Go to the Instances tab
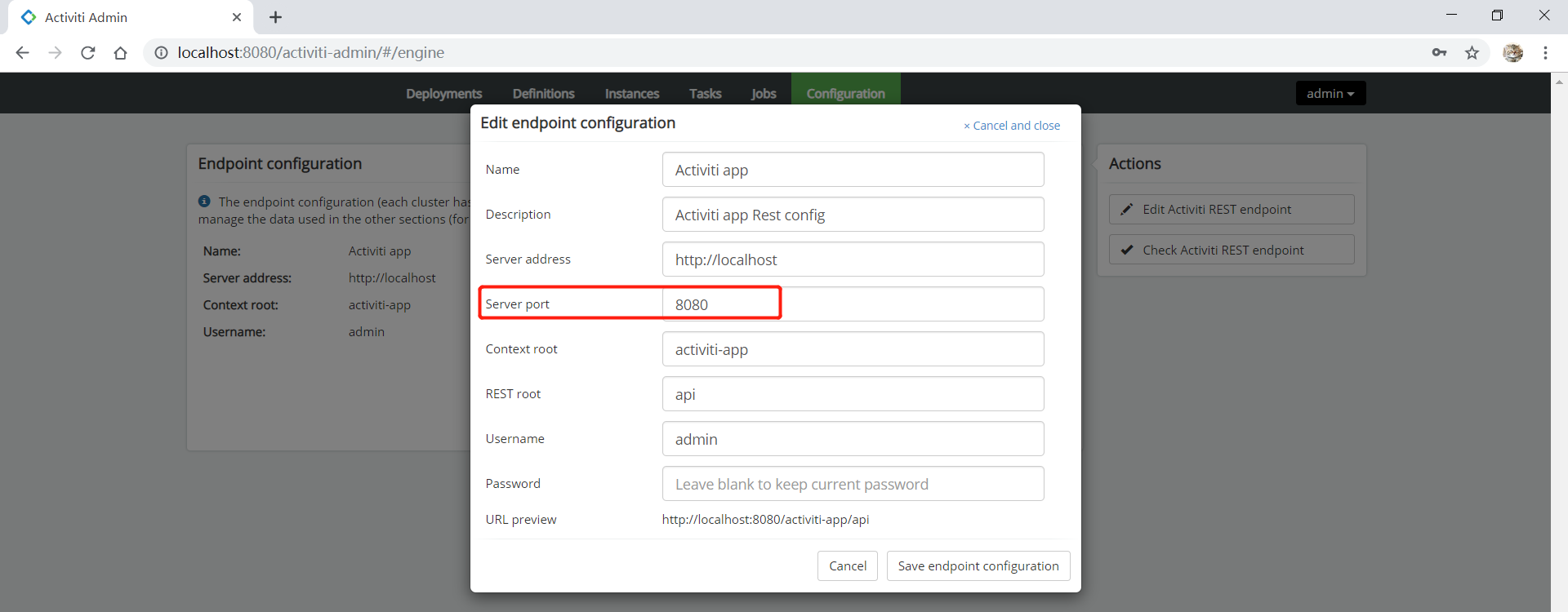1568x612 pixels. [x=631, y=94]
